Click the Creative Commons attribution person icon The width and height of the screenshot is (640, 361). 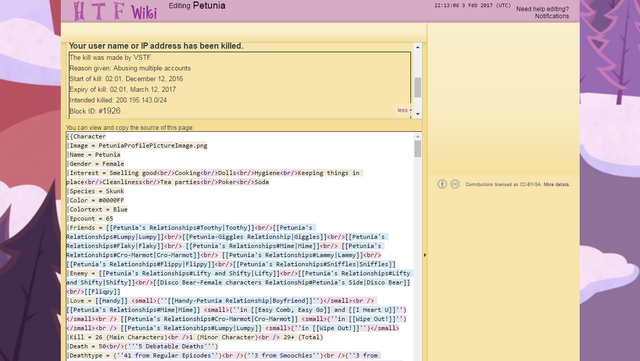pyautogui.click(x=442, y=184)
